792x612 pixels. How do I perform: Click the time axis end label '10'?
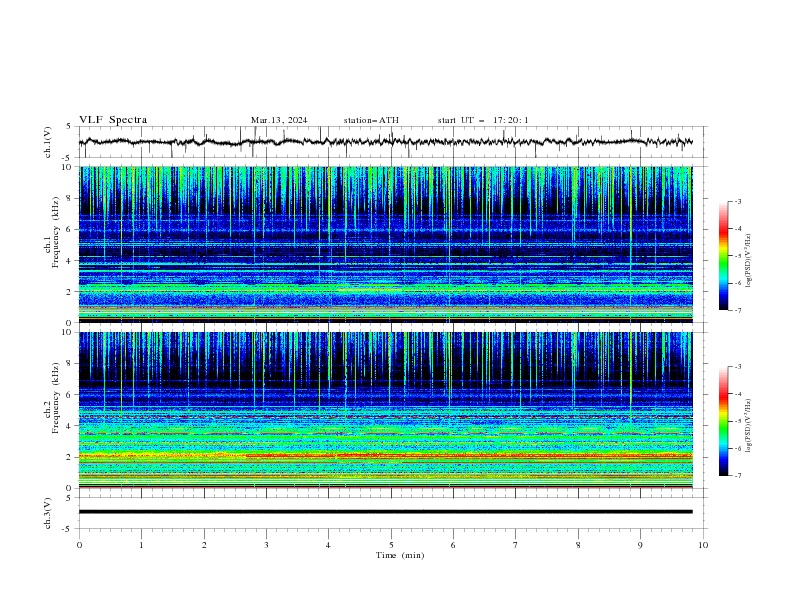click(x=703, y=545)
